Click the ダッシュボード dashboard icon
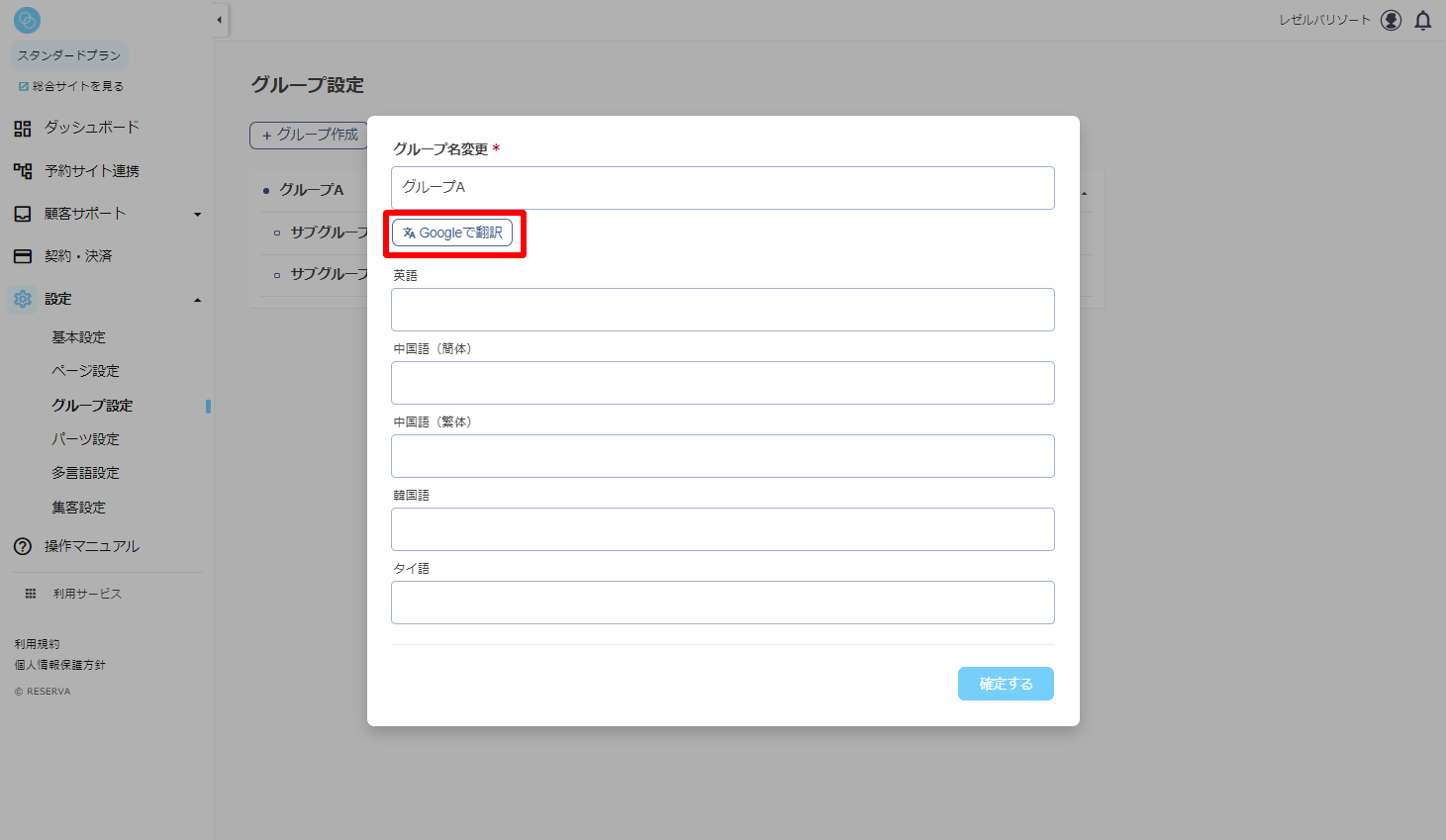 point(23,129)
